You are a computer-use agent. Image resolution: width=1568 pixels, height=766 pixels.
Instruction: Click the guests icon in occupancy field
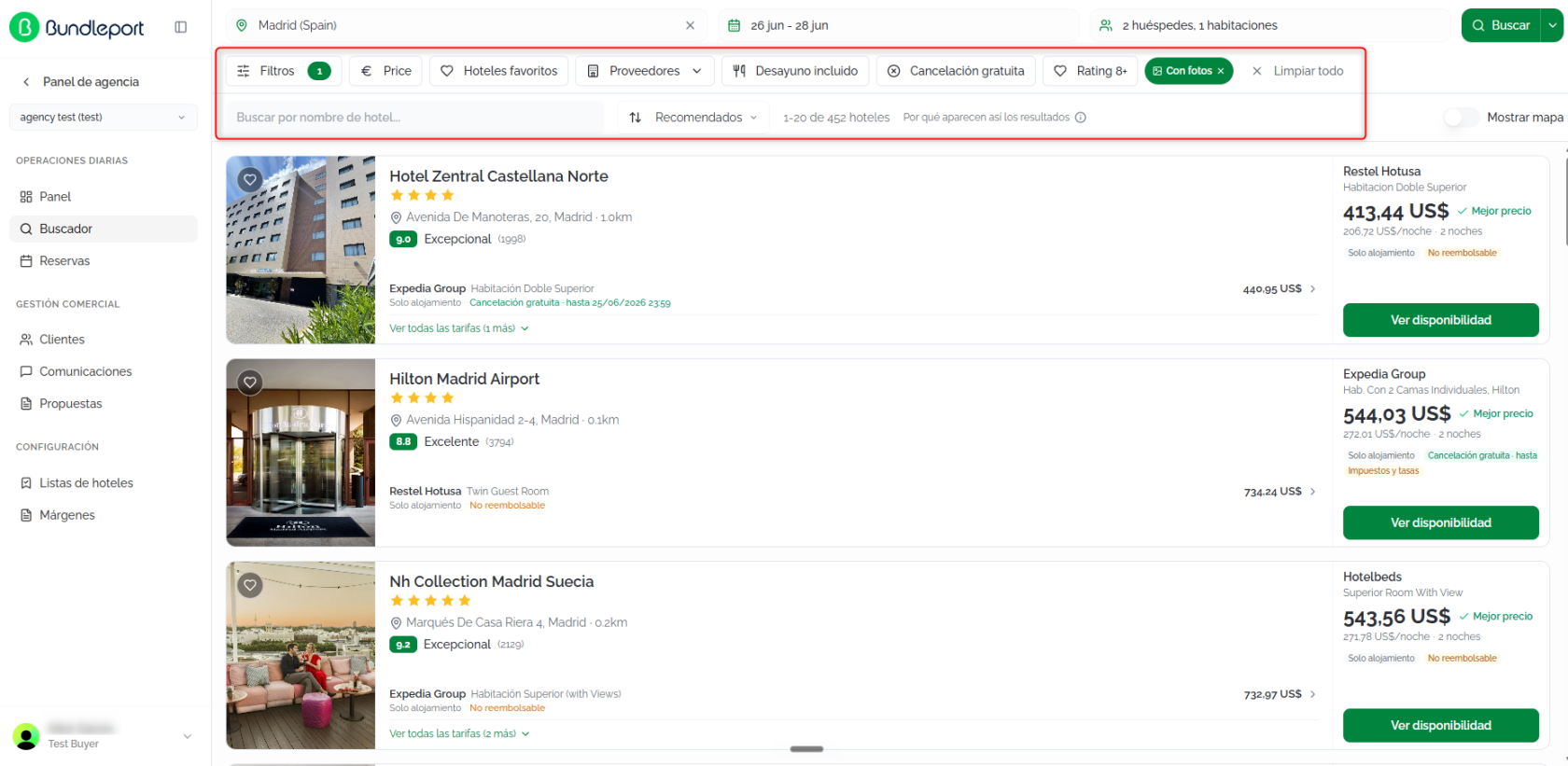1106,25
